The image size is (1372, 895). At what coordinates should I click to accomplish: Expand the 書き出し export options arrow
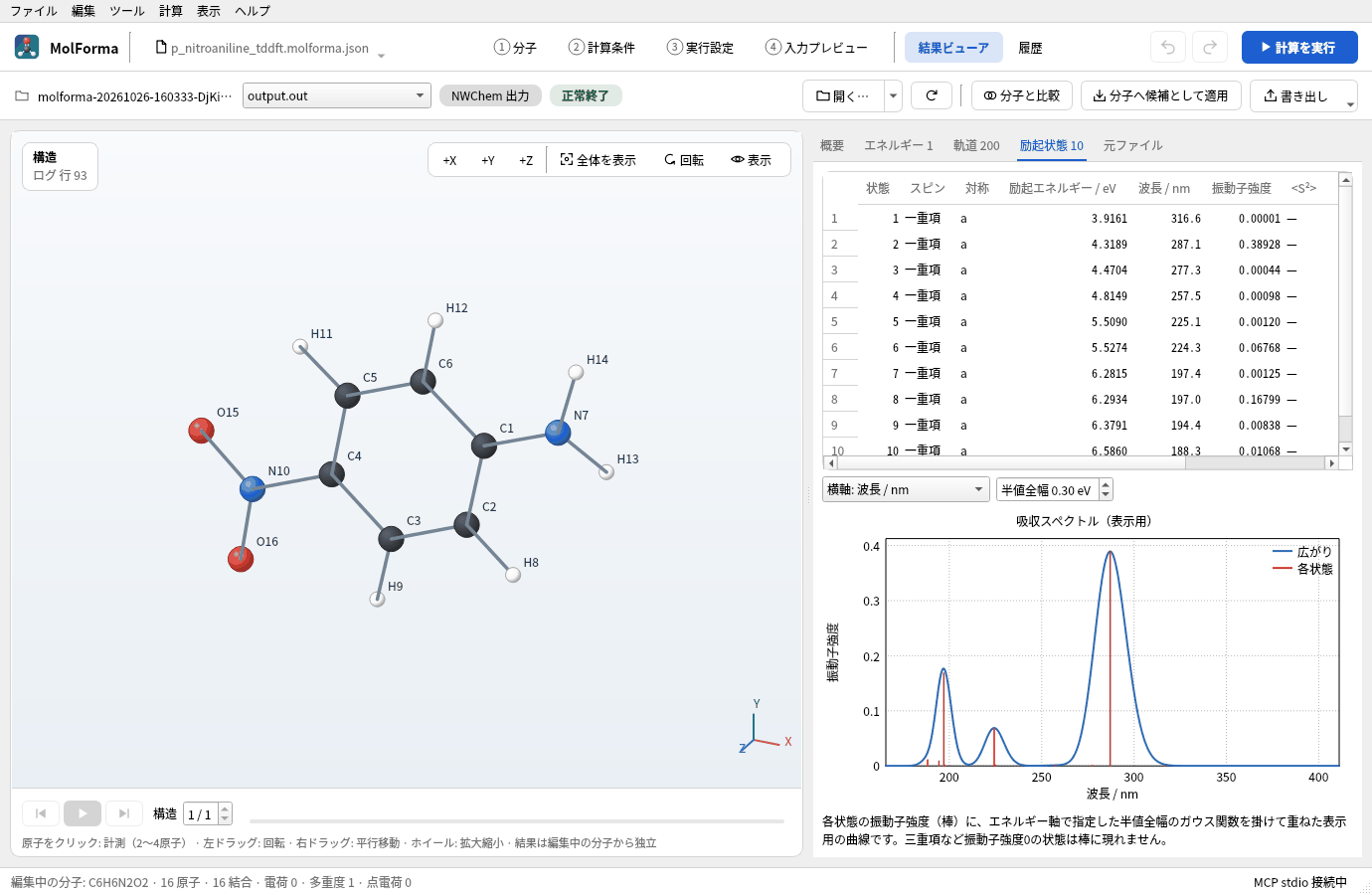click(1350, 102)
